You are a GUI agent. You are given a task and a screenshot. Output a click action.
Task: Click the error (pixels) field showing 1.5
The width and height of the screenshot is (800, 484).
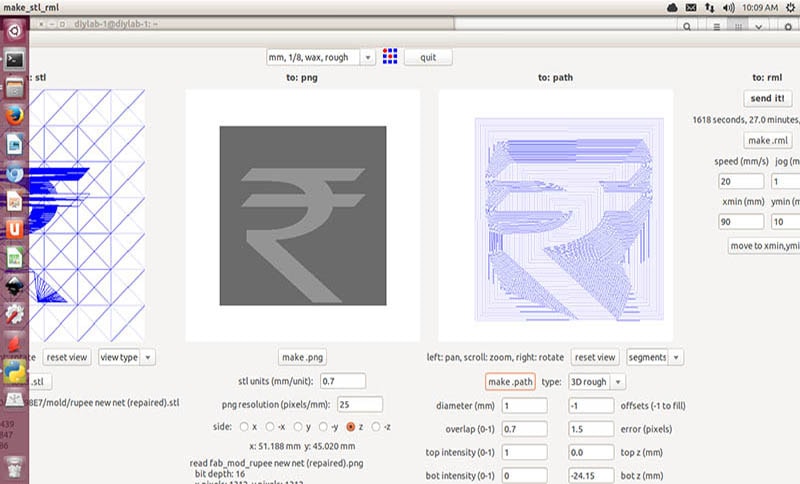coord(591,429)
